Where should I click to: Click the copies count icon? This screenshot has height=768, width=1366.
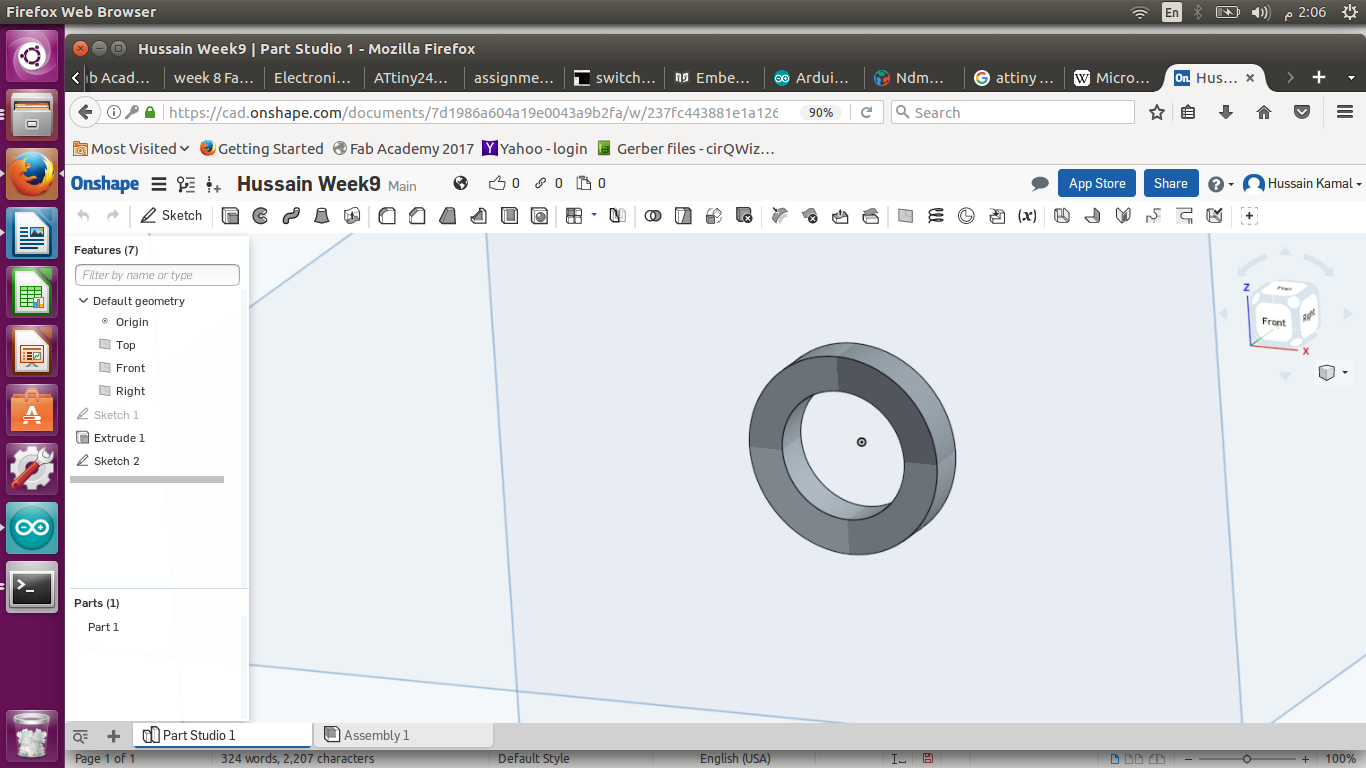click(584, 183)
